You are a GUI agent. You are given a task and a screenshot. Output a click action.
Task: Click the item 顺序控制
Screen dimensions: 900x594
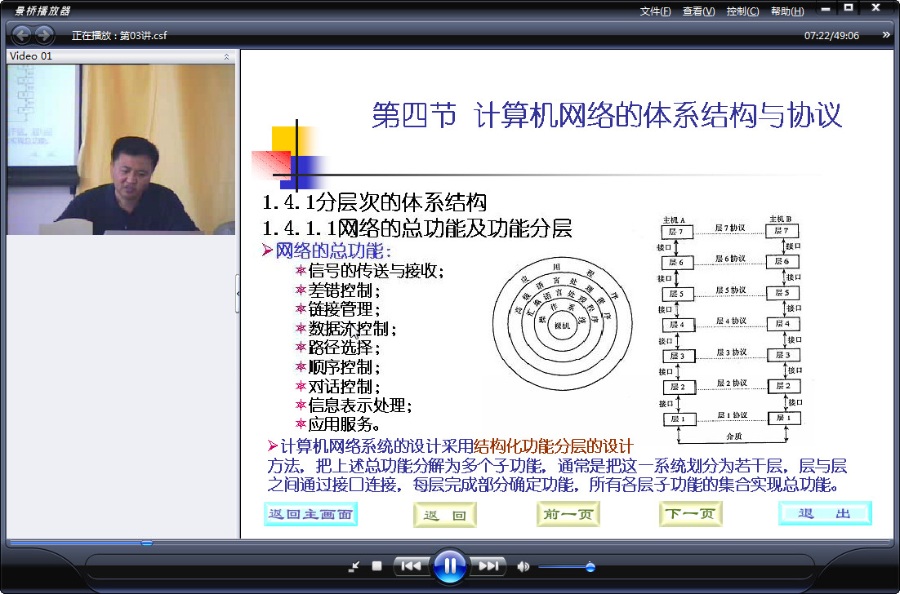[344, 367]
